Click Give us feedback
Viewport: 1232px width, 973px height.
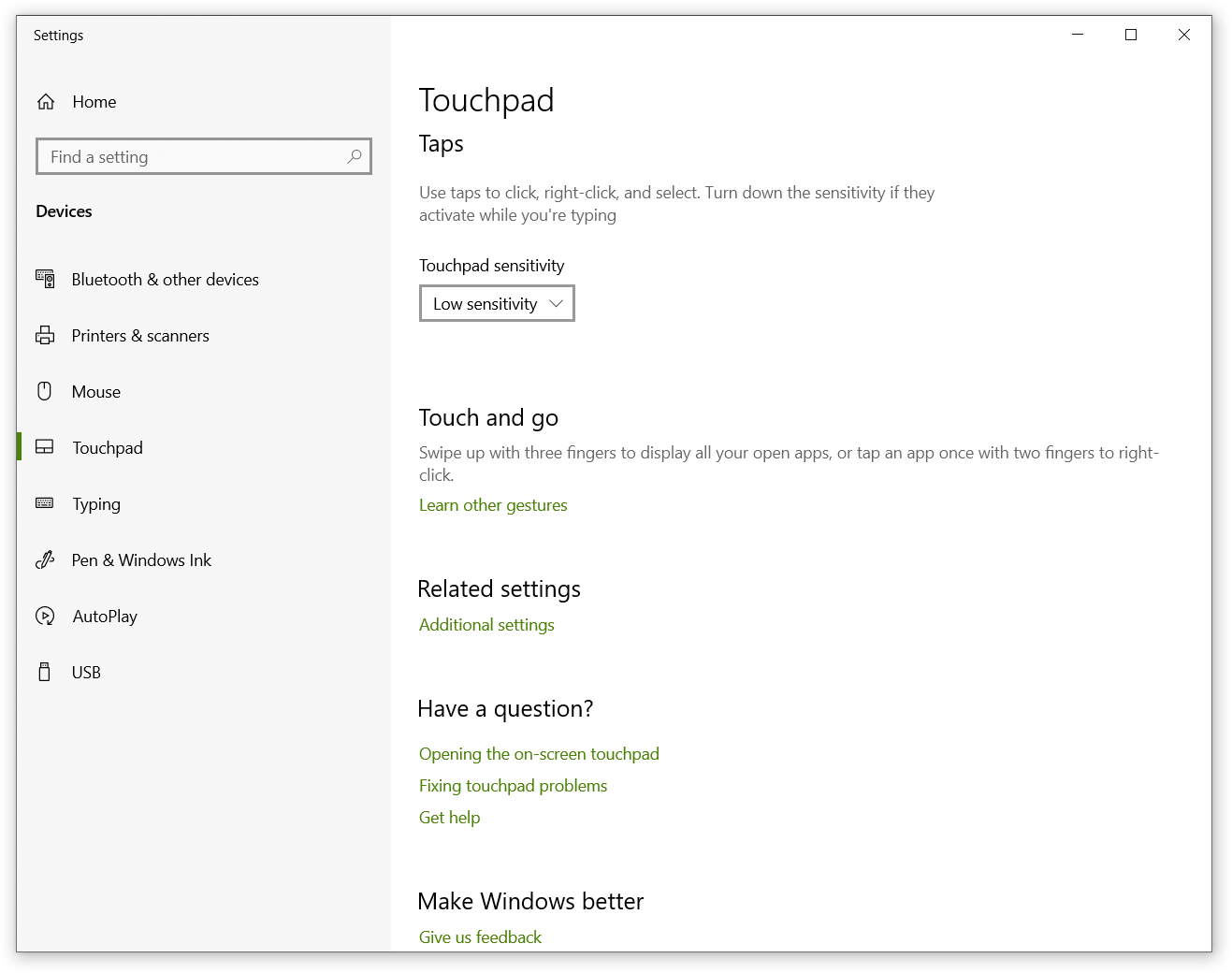480,937
